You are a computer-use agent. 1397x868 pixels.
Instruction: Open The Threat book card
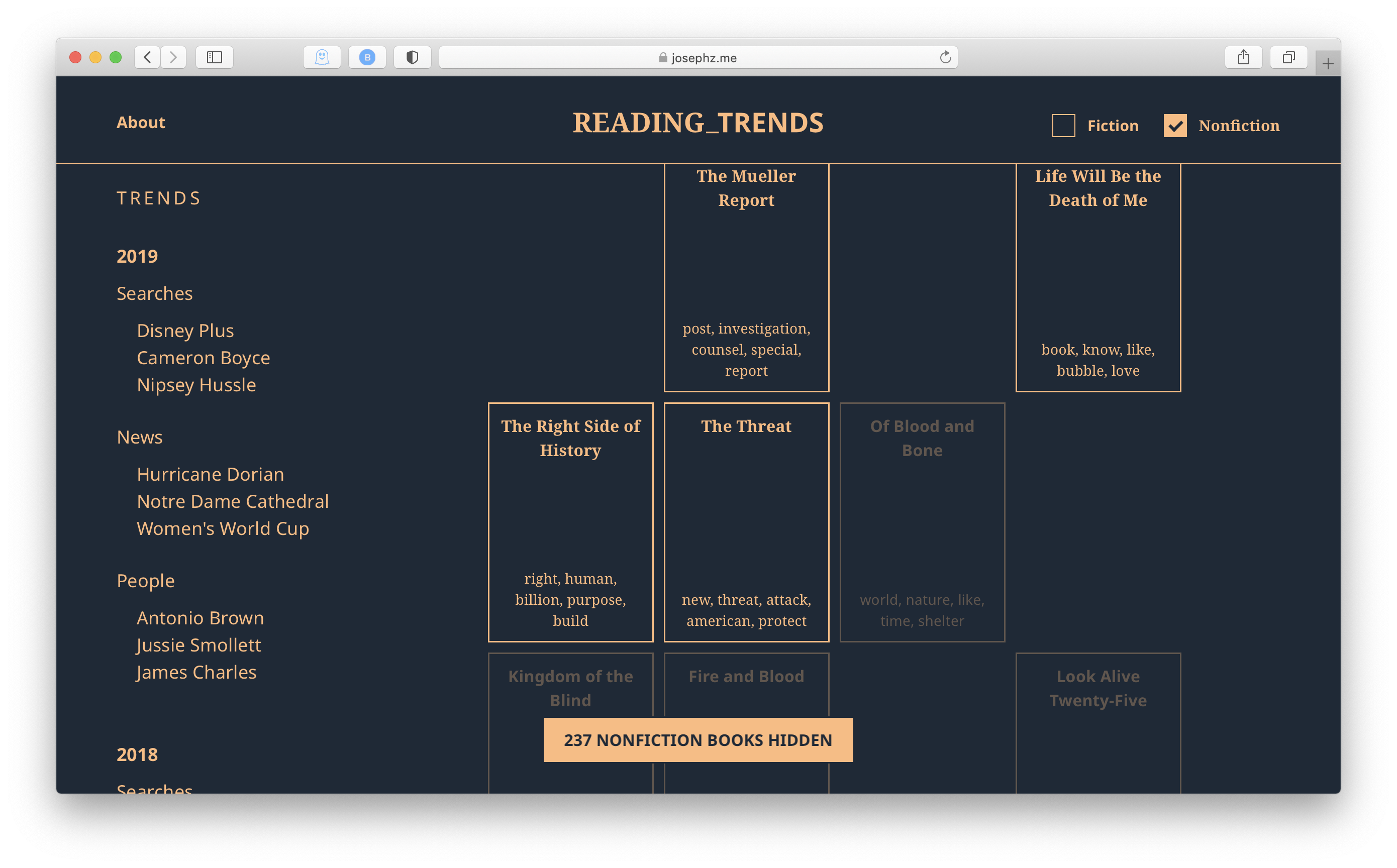(x=746, y=522)
